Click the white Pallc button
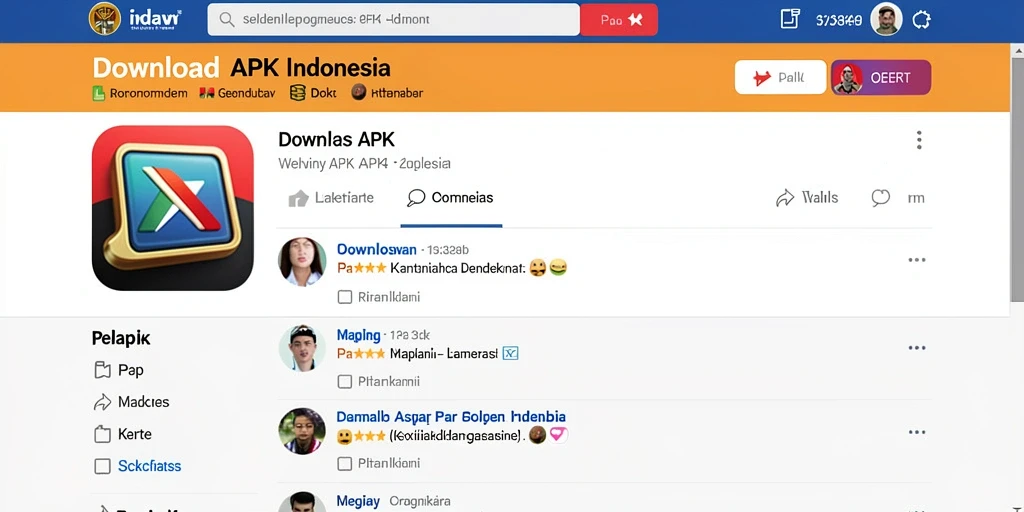 [x=780, y=78]
